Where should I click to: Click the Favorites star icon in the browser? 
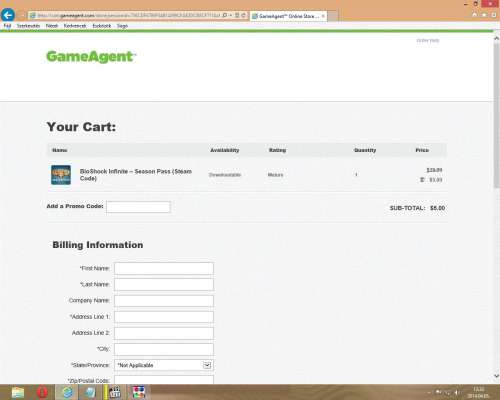484,15
